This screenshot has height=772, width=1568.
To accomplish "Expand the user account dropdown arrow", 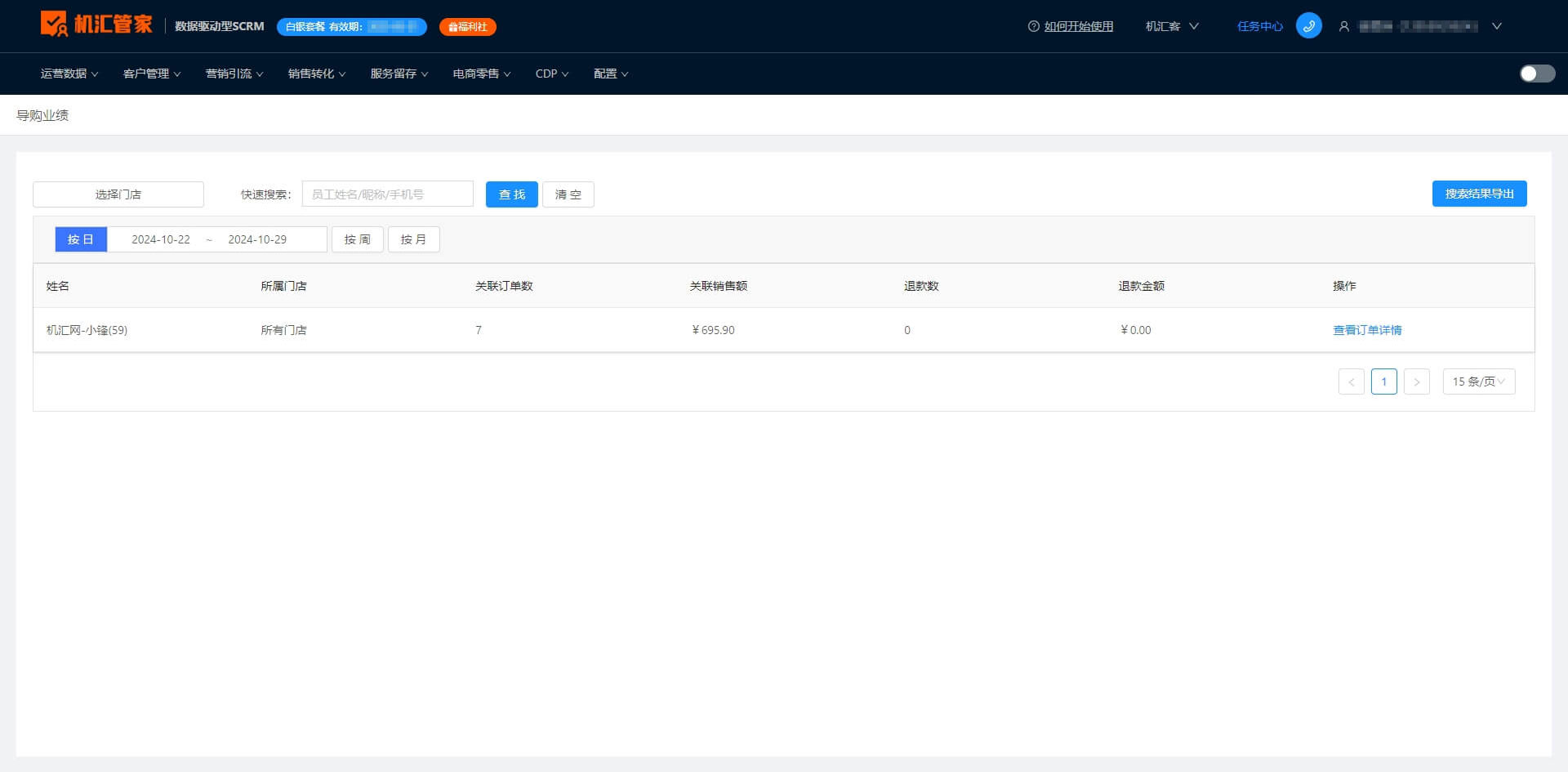I will click(x=1496, y=26).
